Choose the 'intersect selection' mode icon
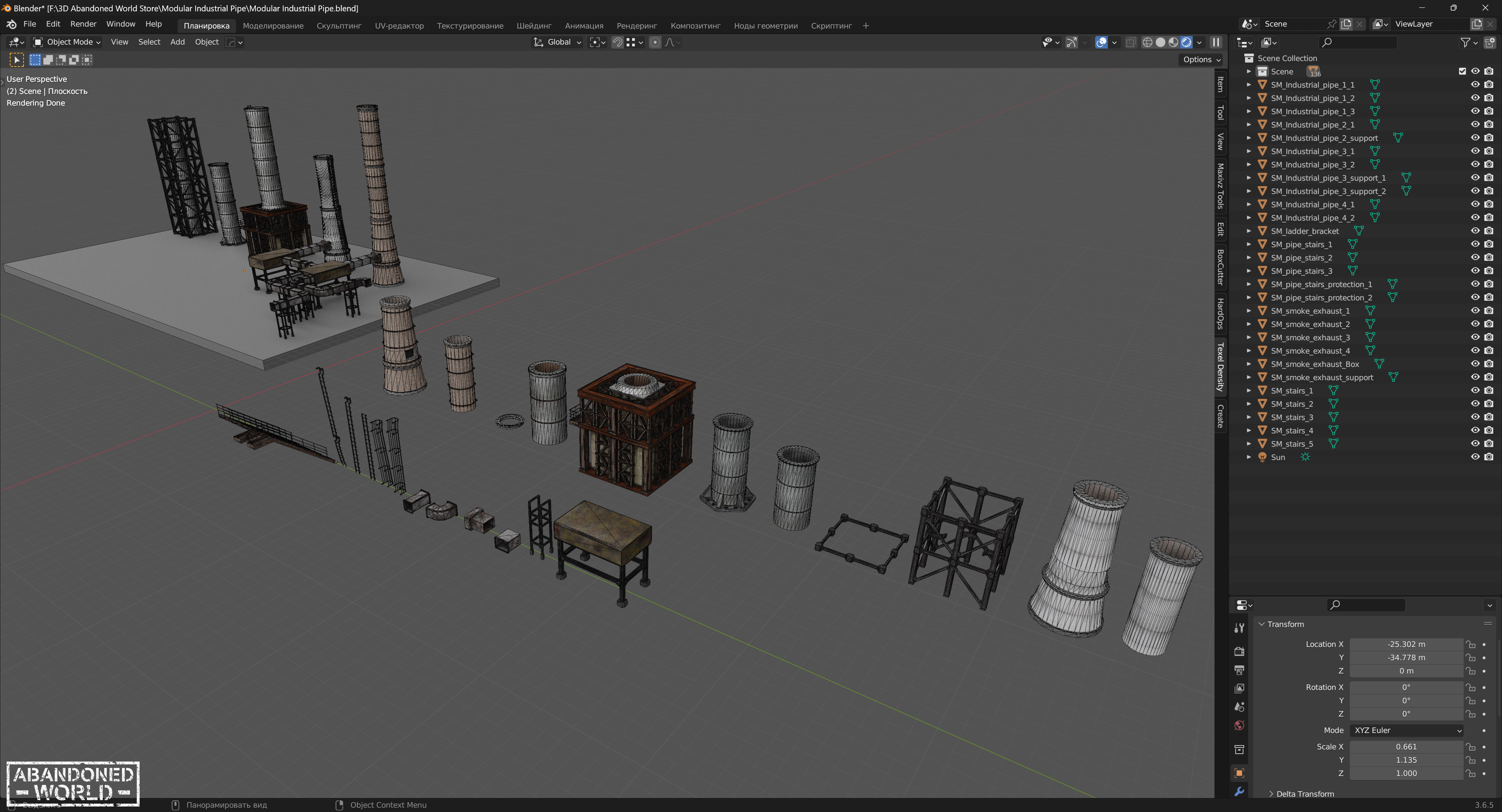1502x812 pixels. click(87, 59)
